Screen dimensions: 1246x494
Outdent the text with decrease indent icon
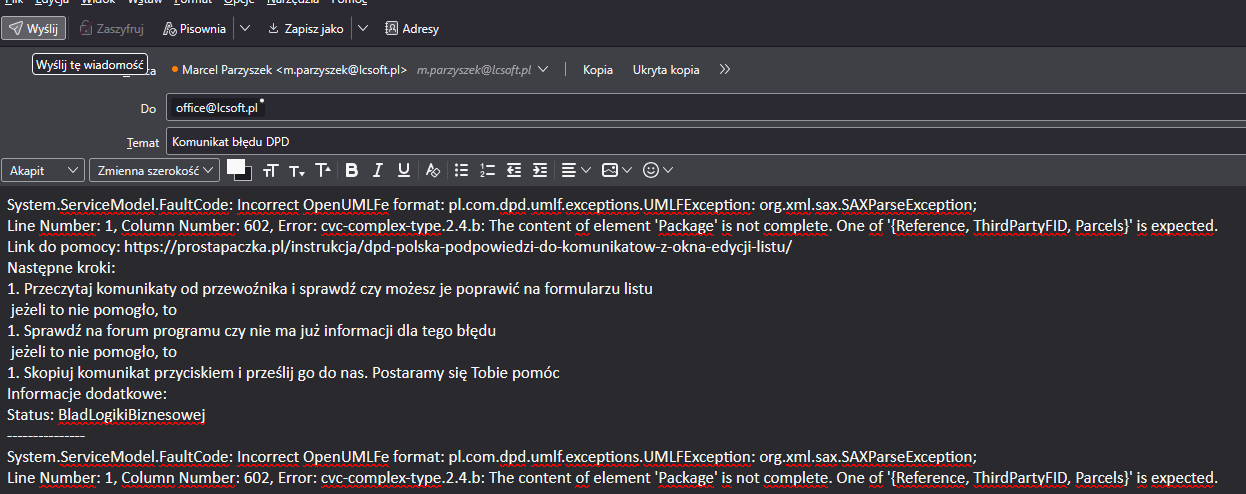pos(514,171)
